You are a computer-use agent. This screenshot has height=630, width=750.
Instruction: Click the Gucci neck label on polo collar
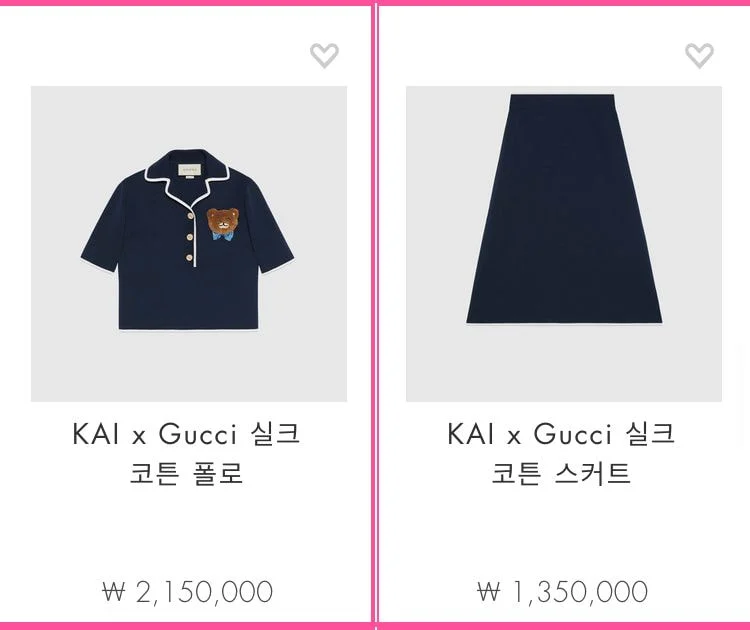(x=190, y=169)
